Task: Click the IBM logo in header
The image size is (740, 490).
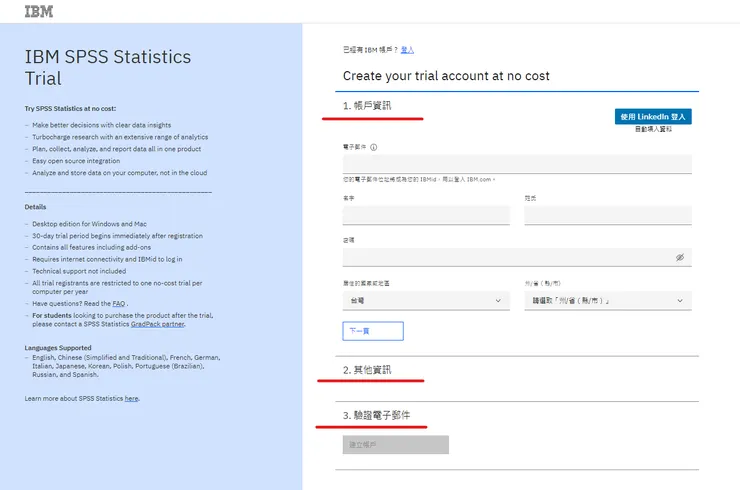Action: [39, 11]
